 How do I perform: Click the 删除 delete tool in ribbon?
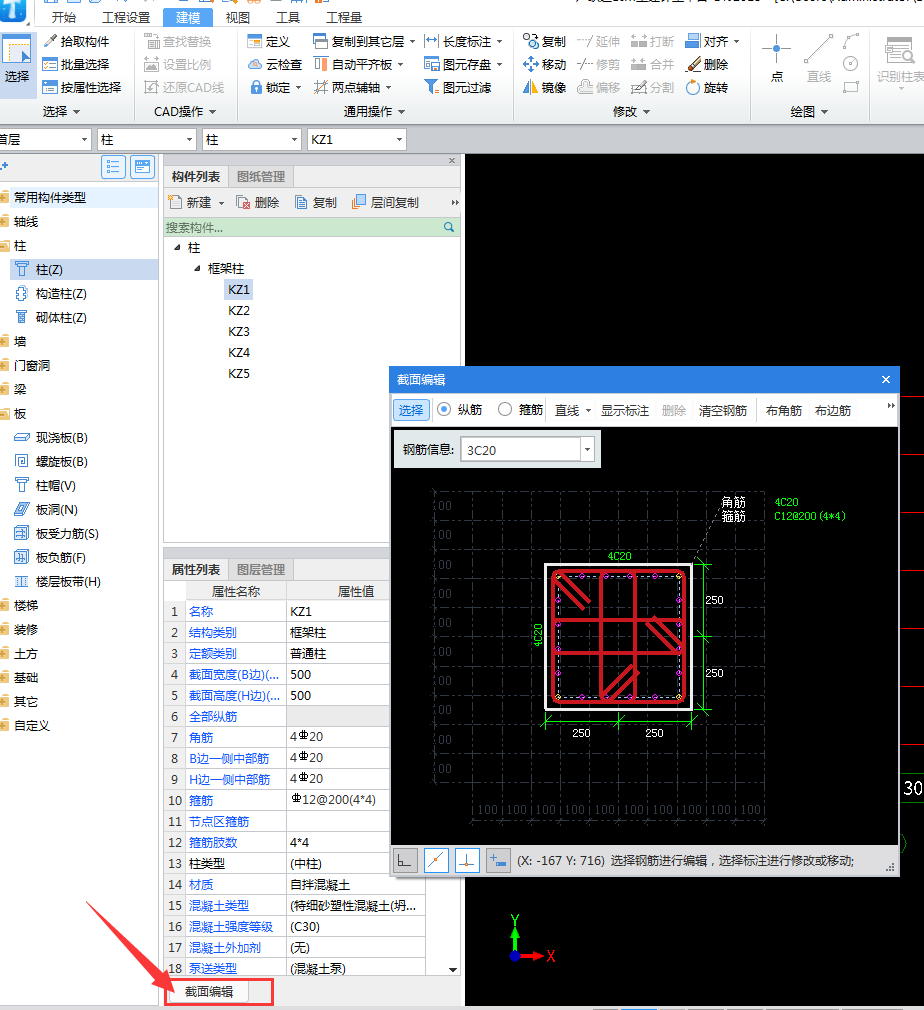[707, 64]
